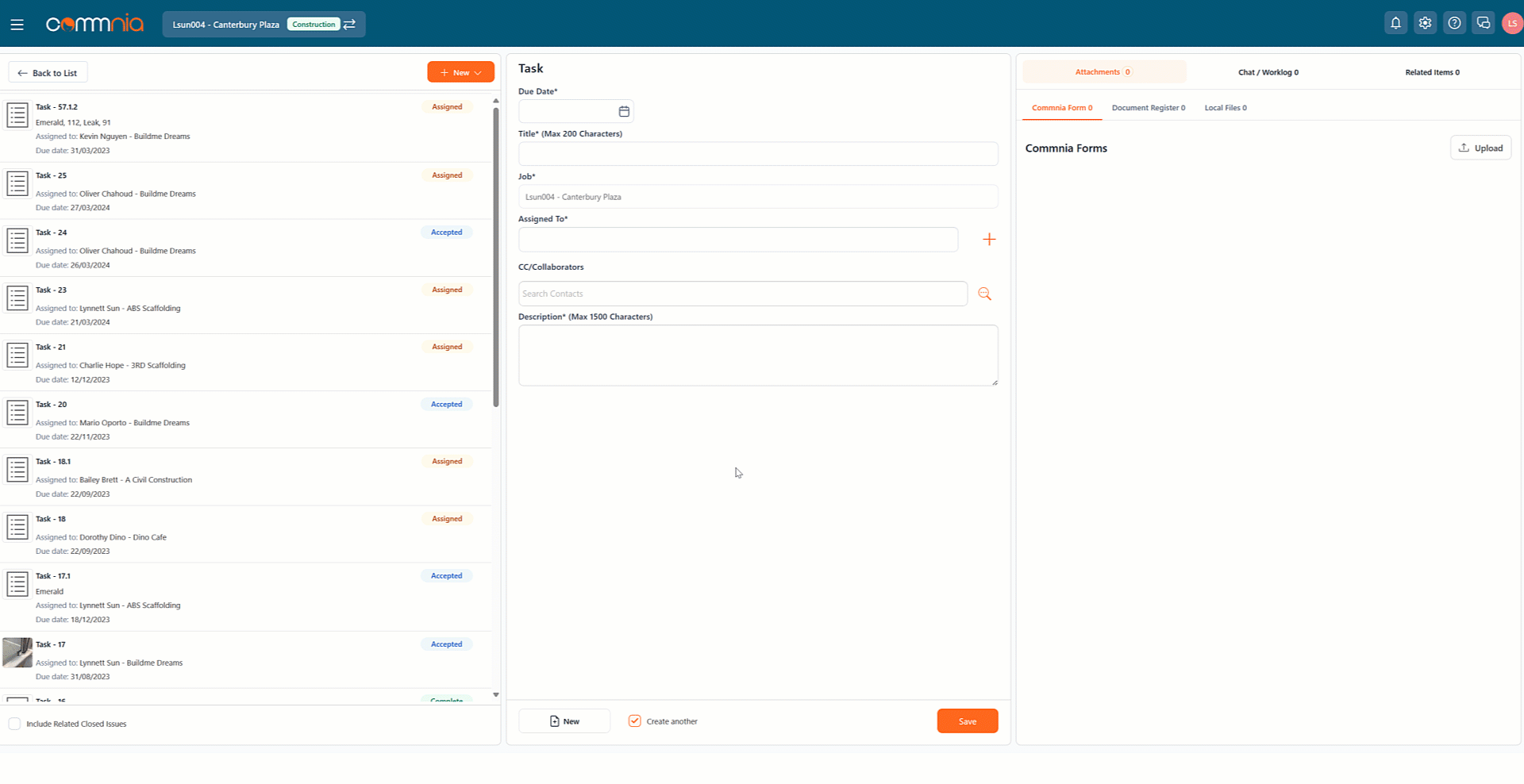Viewport: 1524px width, 784px height.
Task: Click the Upload button
Action: pyautogui.click(x=1480, y=148)
